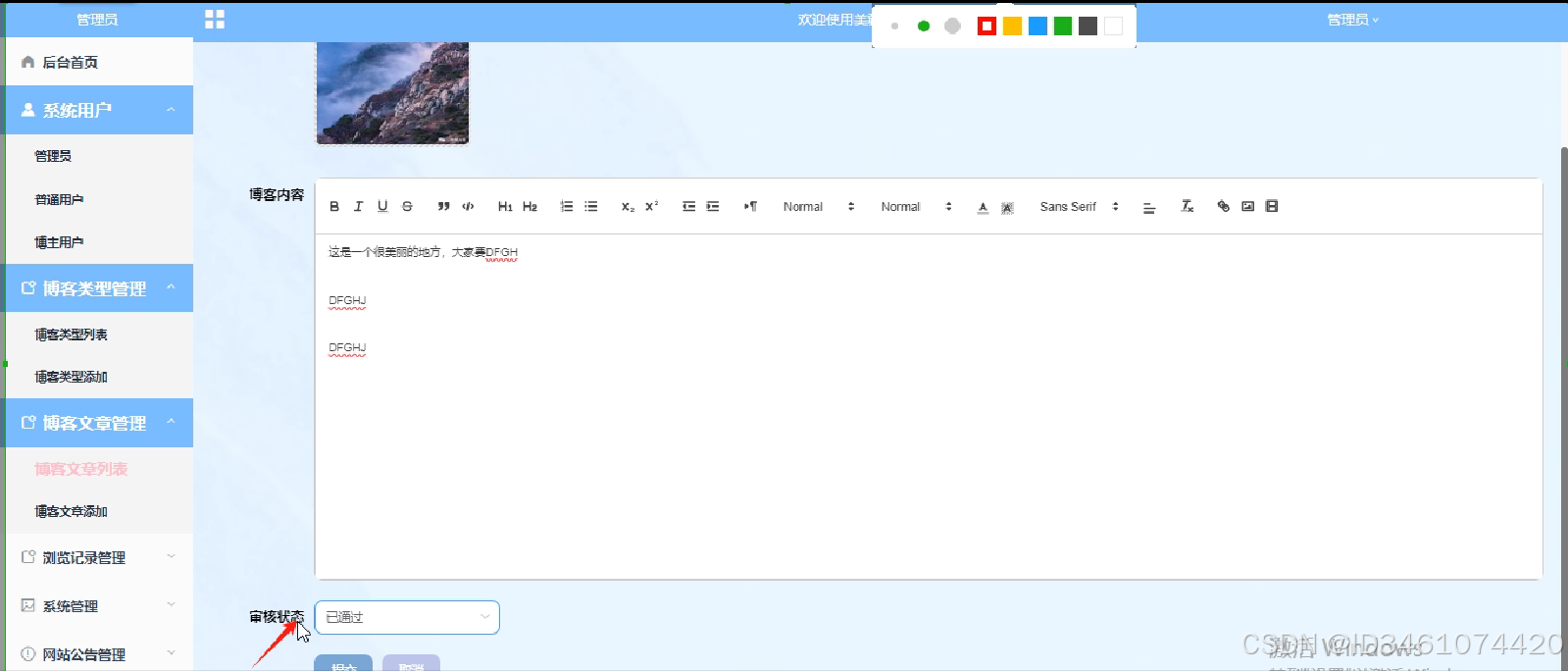Set heading level H1
The height and width of the screenshot is (671, 1568).
[x=505, y=207]
